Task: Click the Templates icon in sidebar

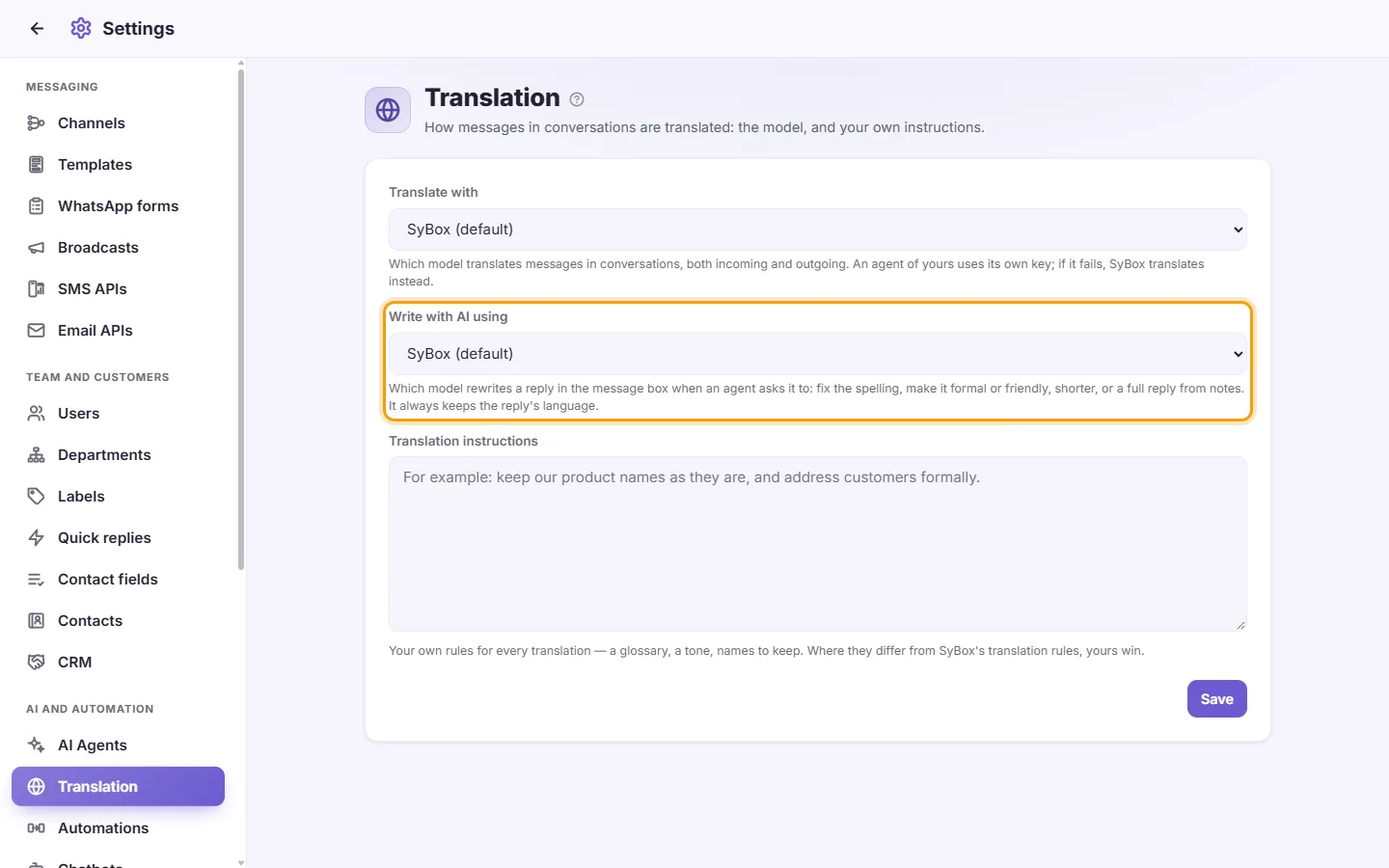Action: 37,165
